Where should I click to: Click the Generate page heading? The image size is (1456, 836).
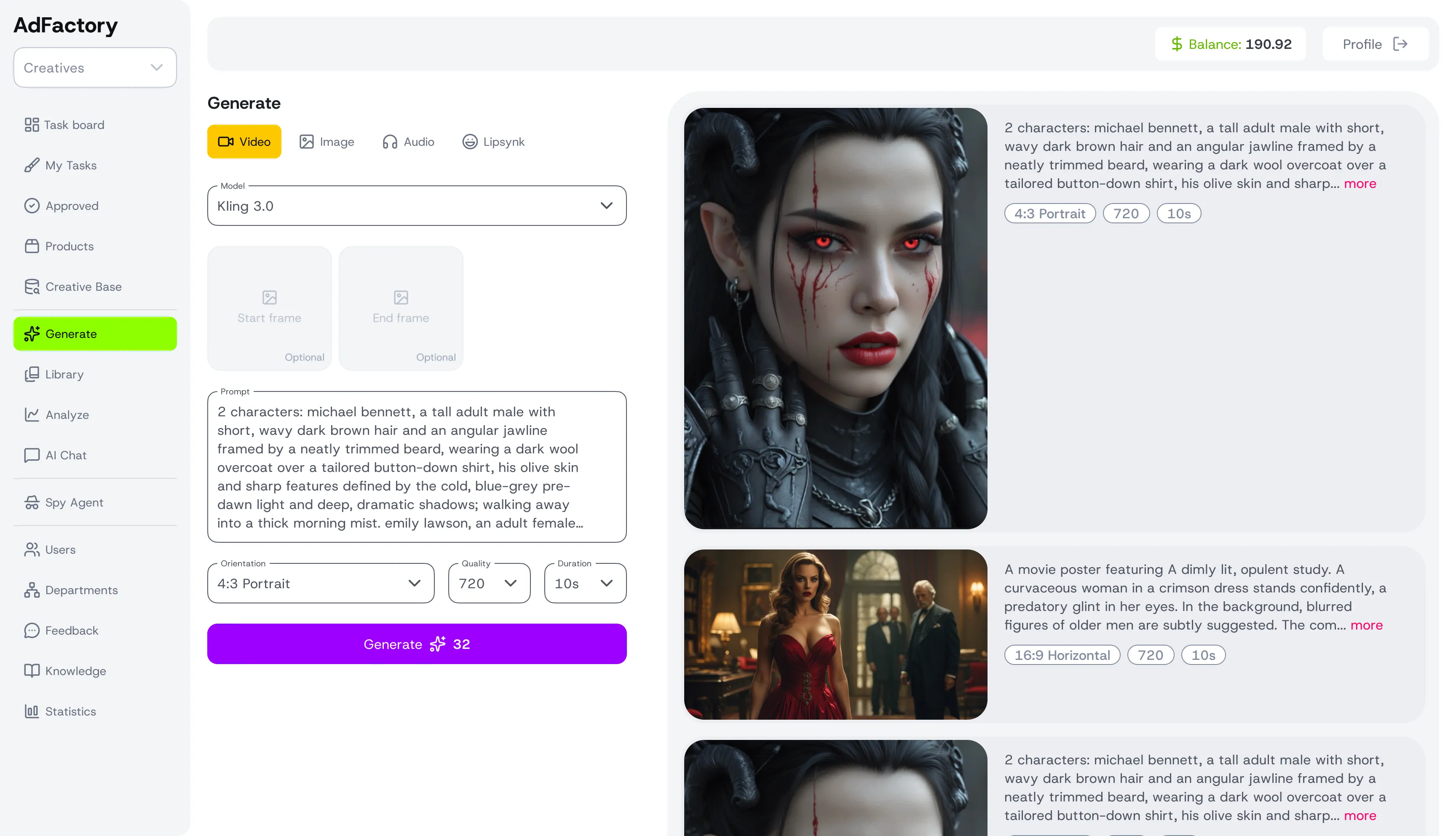244,103
